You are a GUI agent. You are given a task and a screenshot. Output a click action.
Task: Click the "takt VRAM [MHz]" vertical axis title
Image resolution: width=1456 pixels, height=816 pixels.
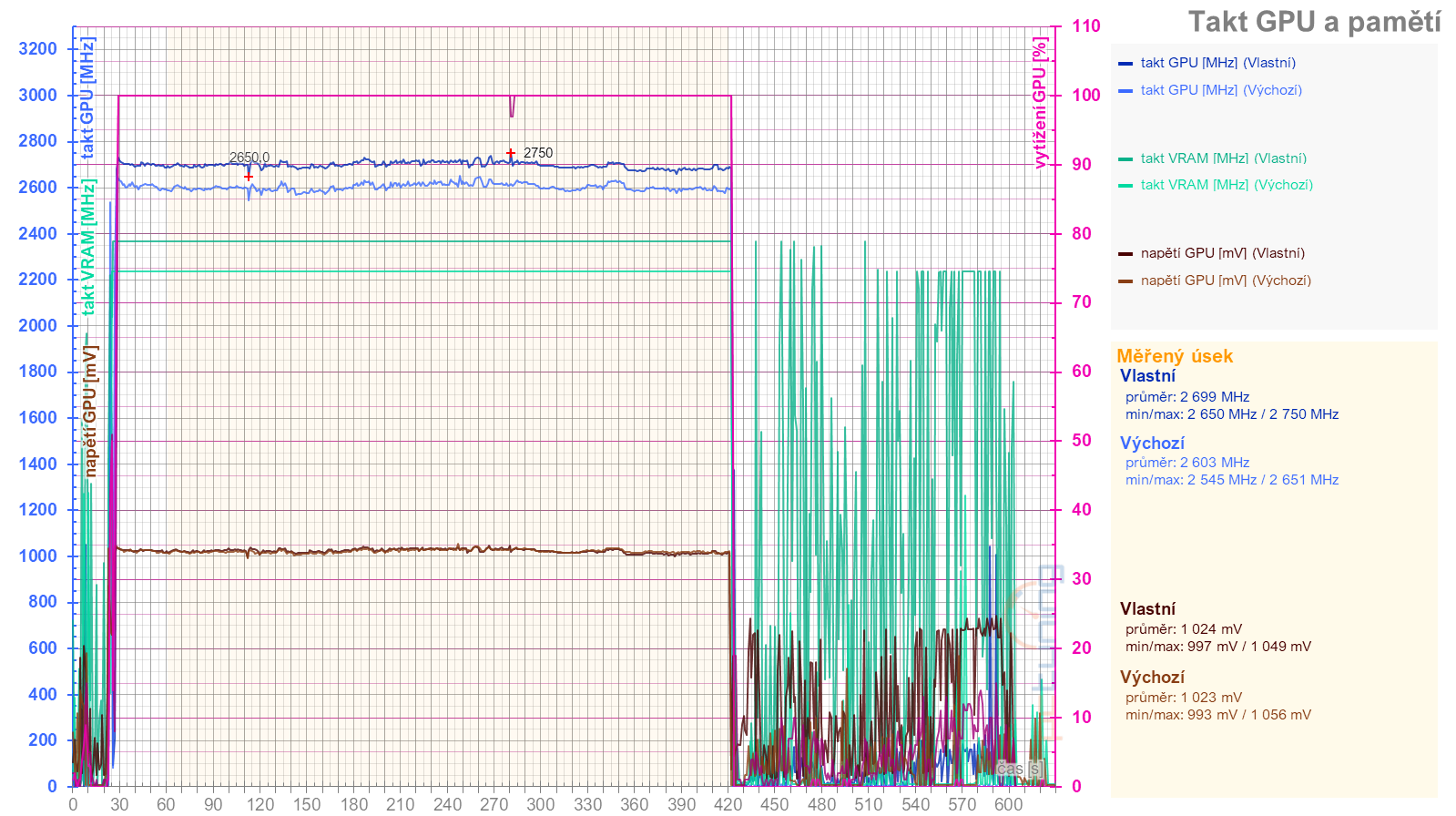click(x=87, y=247)
